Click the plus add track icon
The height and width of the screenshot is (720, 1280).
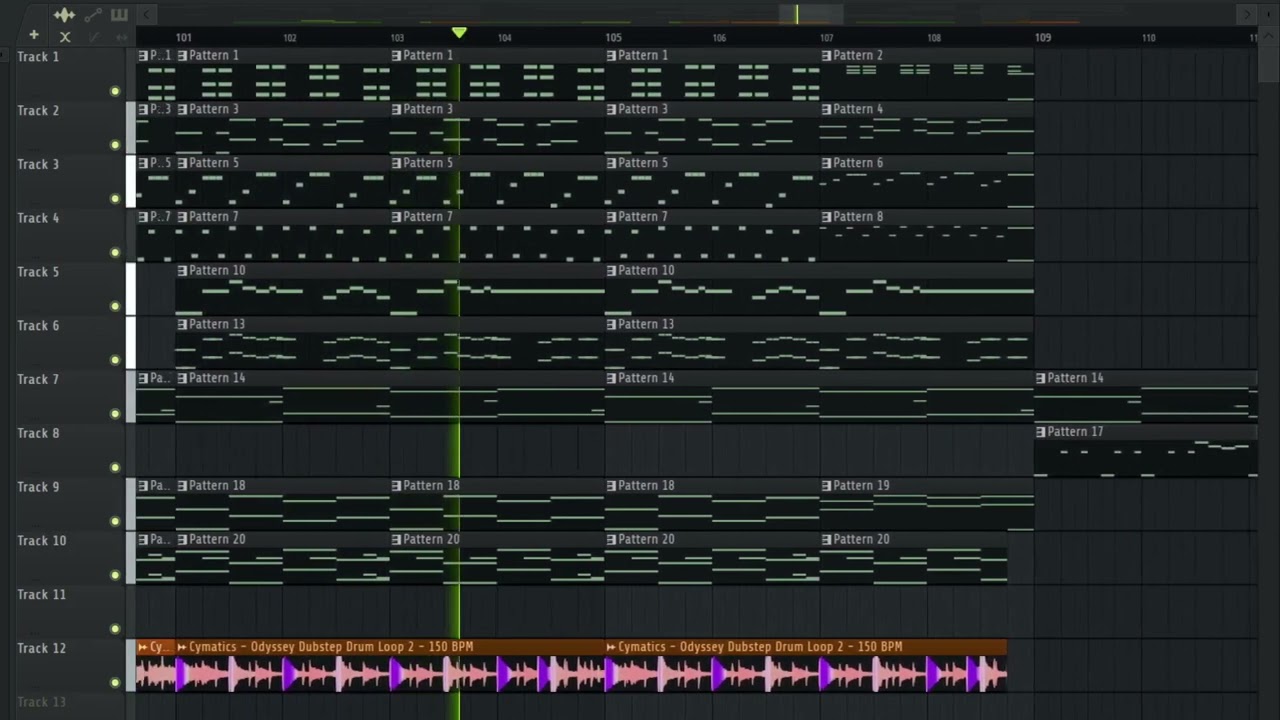tap(34, 36)
